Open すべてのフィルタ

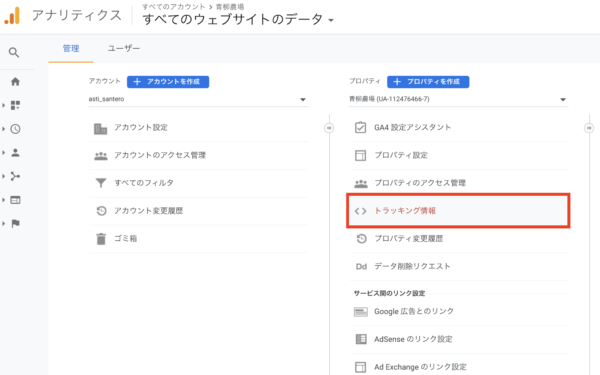[x=199, y=183]
